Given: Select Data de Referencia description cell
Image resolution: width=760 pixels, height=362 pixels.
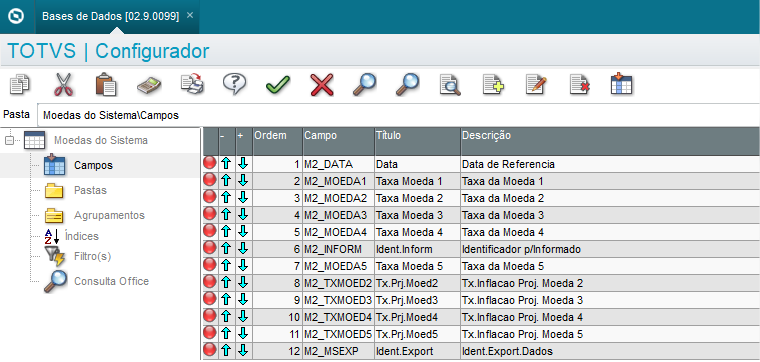Looking at the screenshot, I should coord(610,164).
